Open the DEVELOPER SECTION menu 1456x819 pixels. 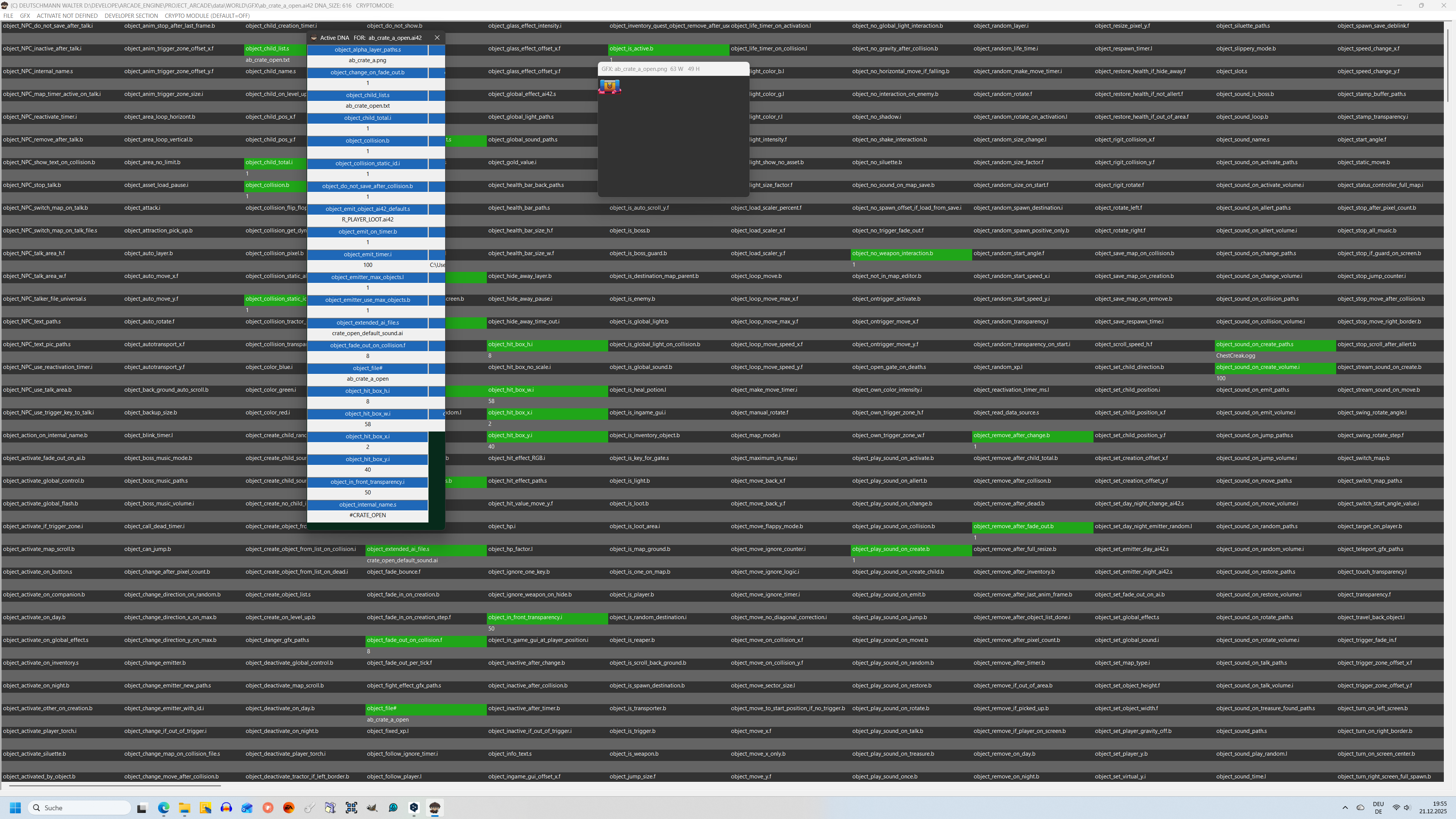131,16
